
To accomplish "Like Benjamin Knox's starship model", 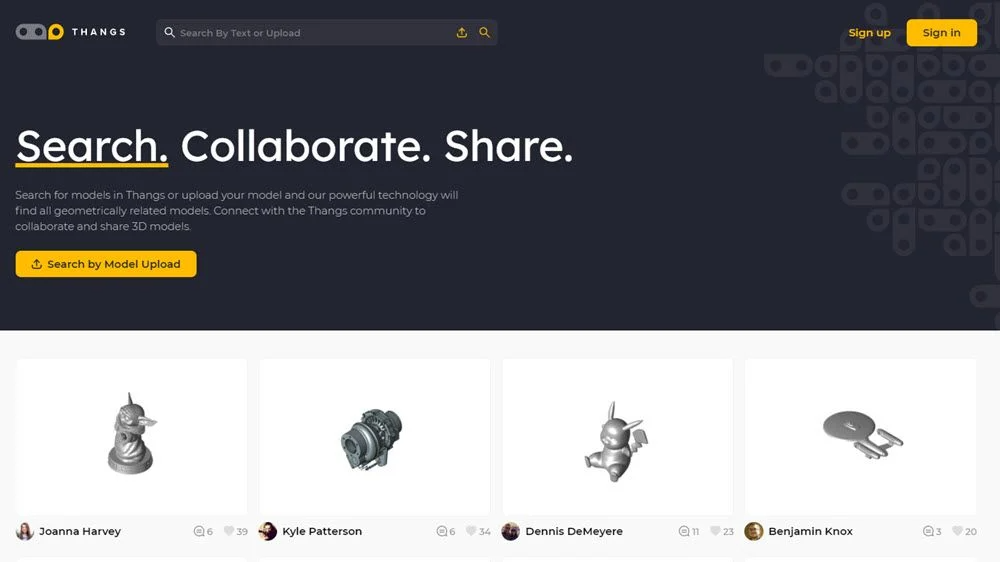I will tap(957, 531).
